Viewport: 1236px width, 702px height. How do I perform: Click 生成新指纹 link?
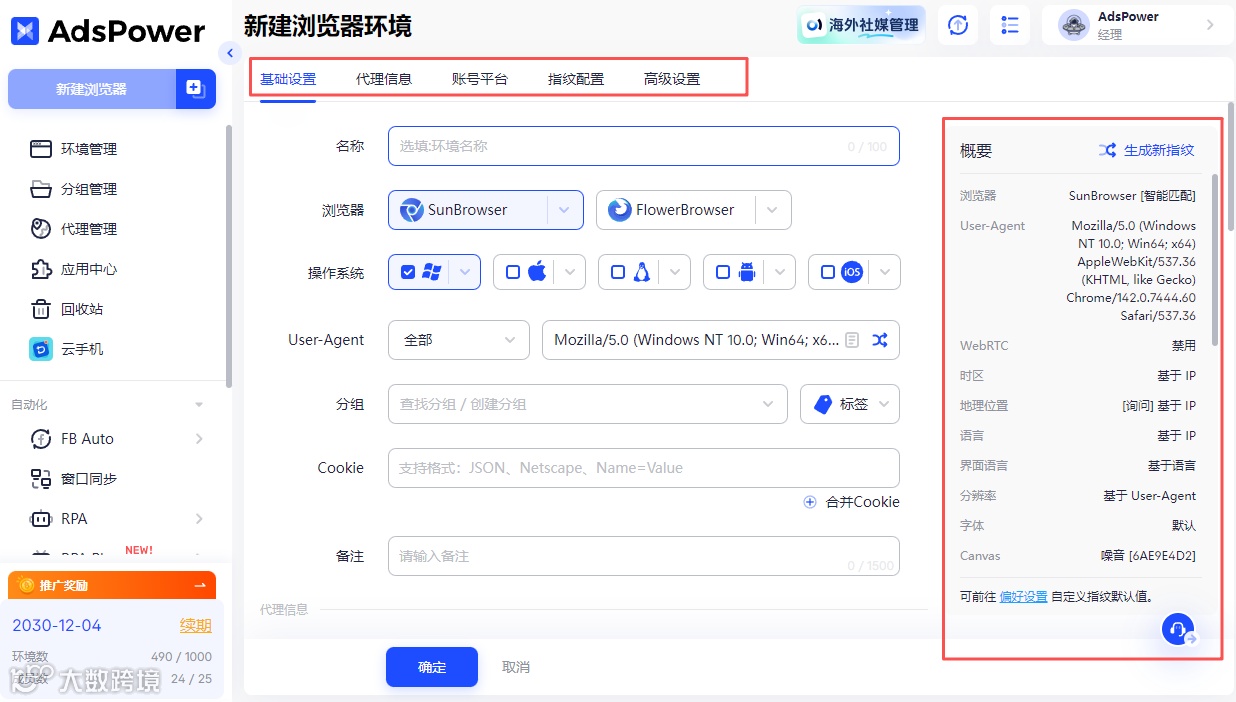coord(1147,150)
